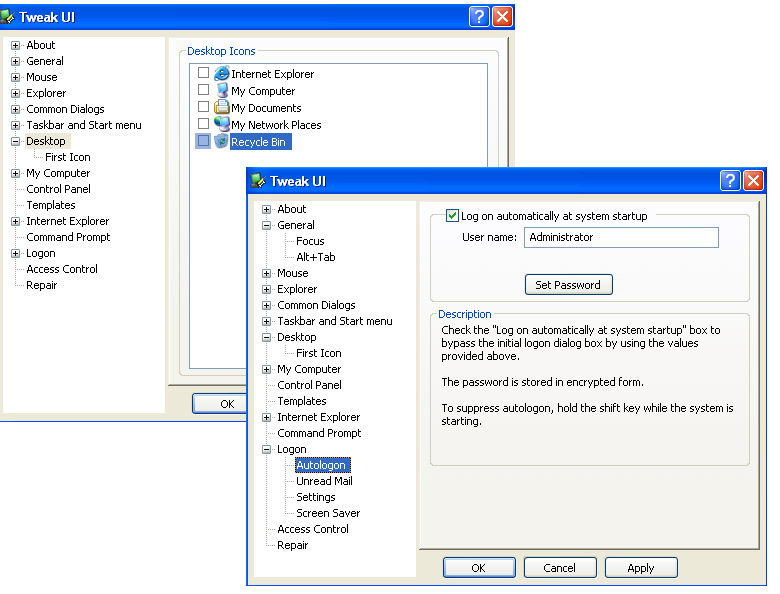Viewport: 780px width, 594px height.
Task: Click Cancel in the front Tweak UI window
Action: point(560,568)
